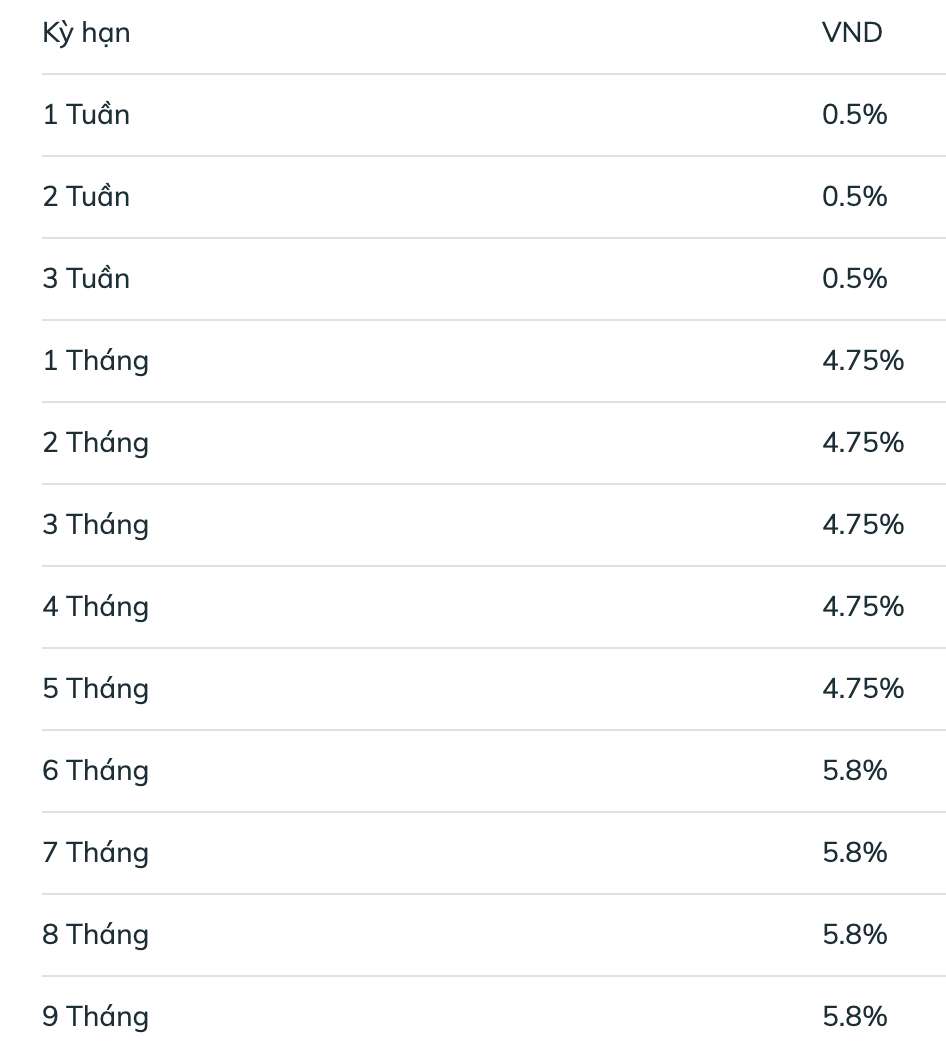The width and height of the screenshot is (946, 1048).
Task: Select the "1 Tuần" term label
Action: coord(86,115)
